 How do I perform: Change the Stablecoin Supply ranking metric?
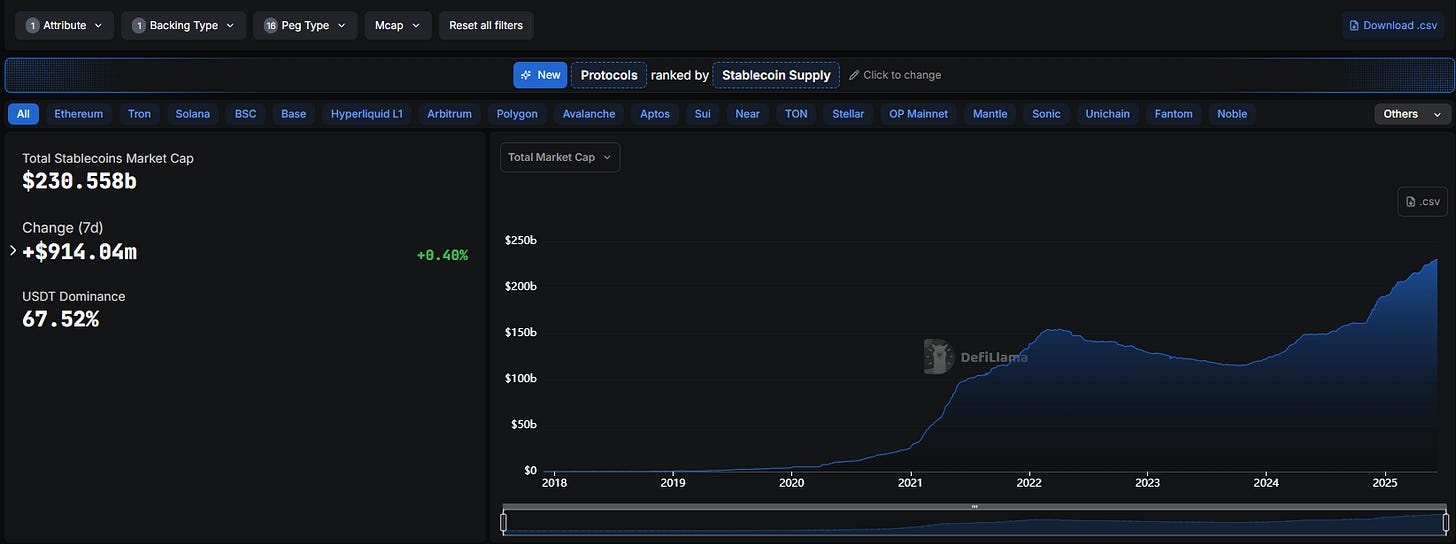click(x=776, y=75)
